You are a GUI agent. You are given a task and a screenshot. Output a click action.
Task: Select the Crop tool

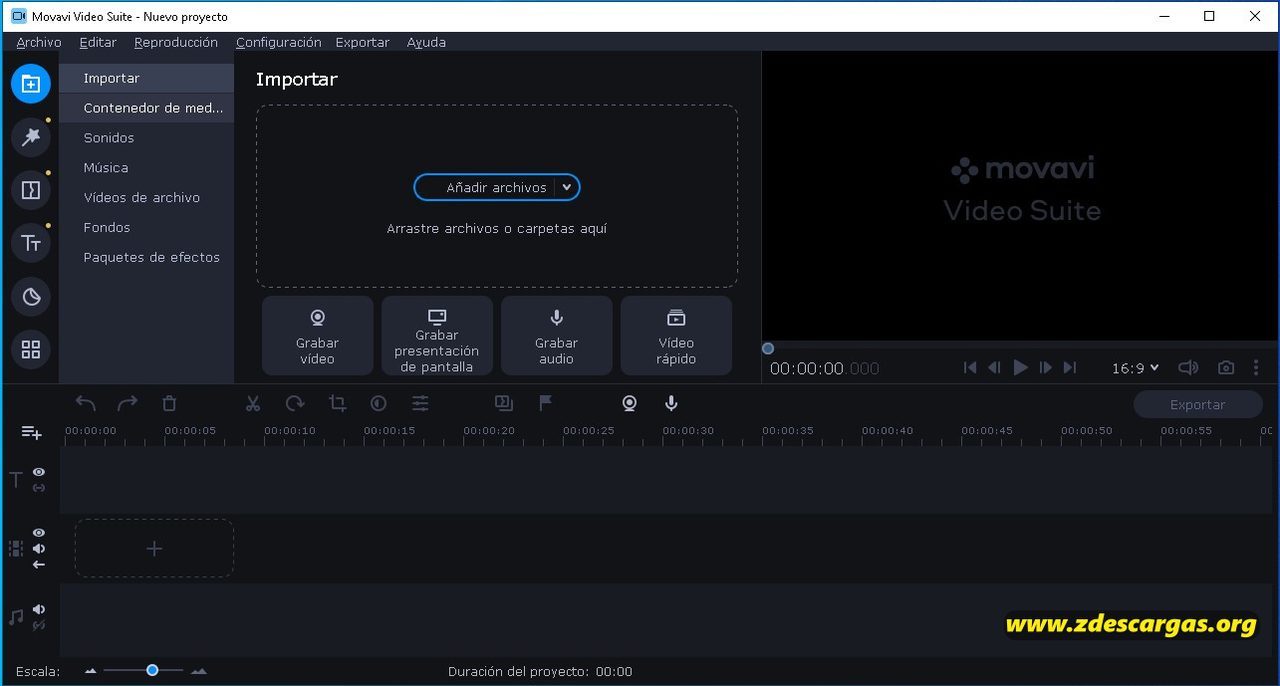click(x=337, y=403)
